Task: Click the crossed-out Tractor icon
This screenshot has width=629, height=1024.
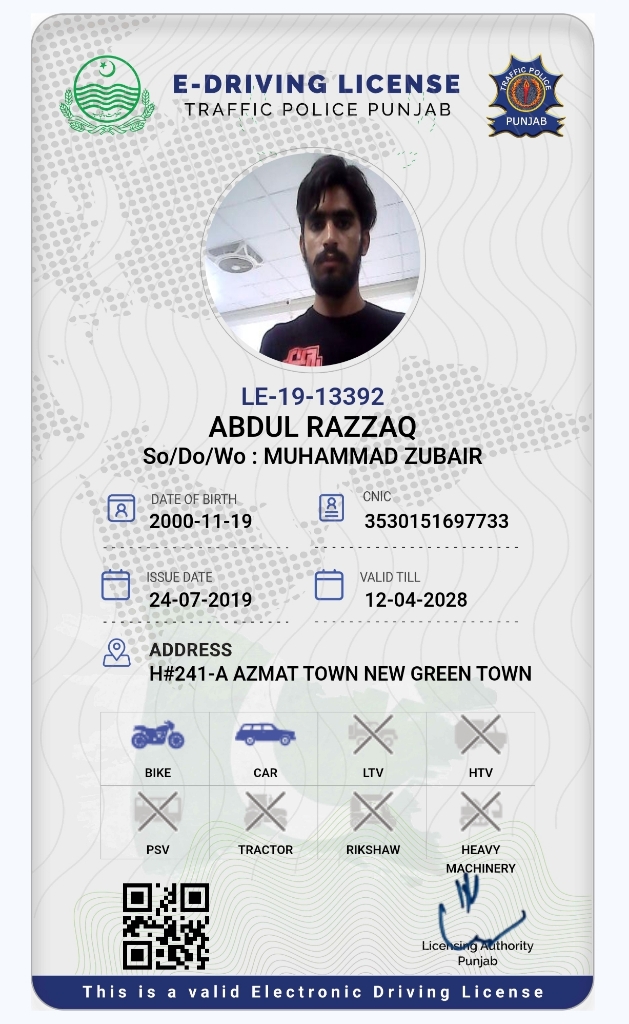Action: click(265, 812)
